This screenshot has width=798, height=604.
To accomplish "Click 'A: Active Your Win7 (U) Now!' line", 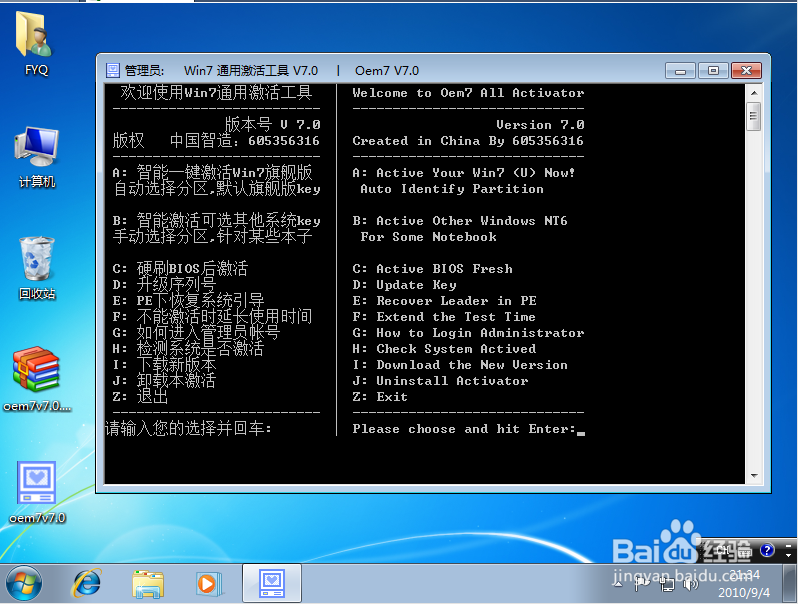I will (x=464, y=173).
